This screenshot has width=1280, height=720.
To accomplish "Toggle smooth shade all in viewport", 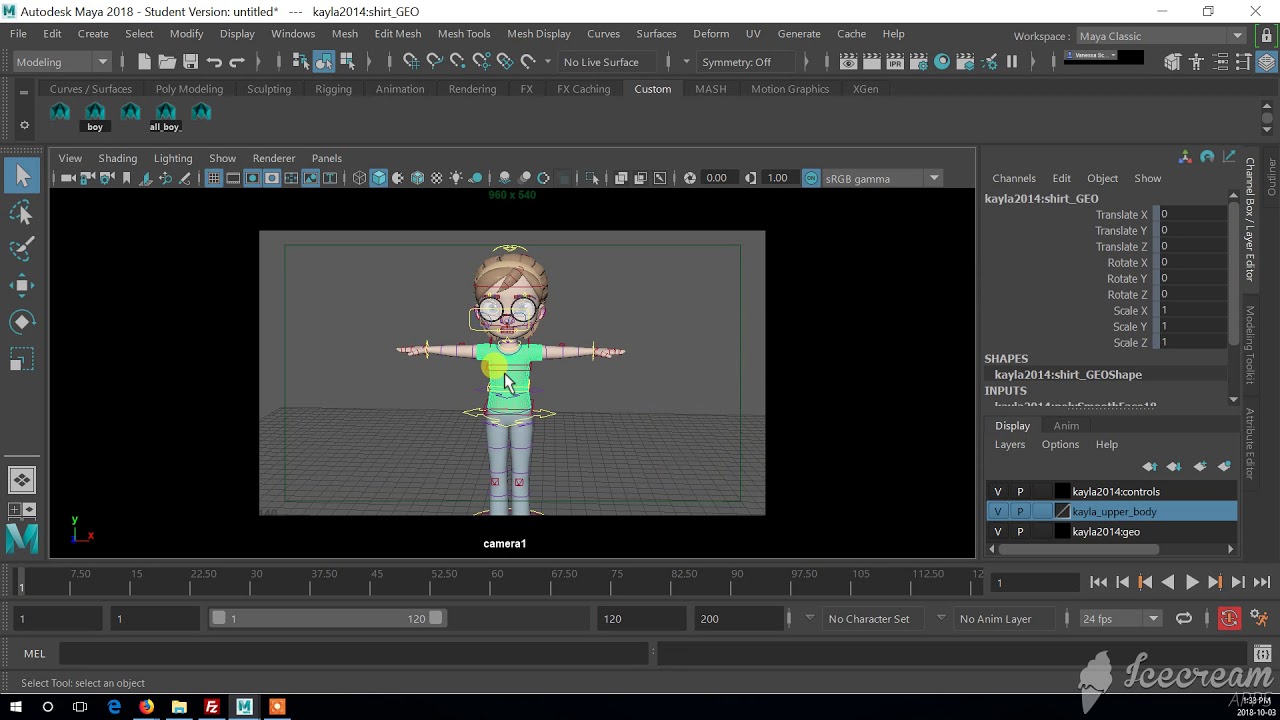I will tap(379, 178).
